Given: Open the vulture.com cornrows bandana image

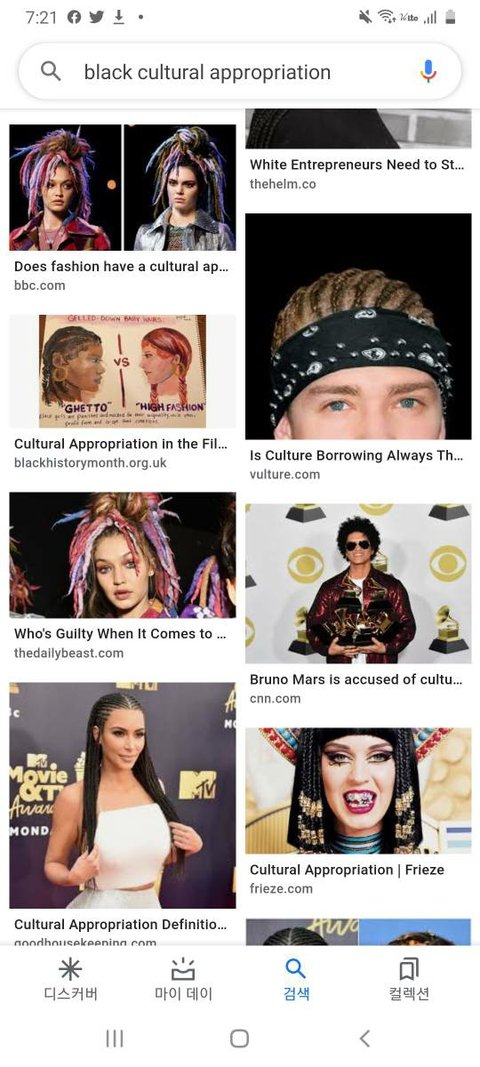Looking at the screenshot, I should pyautogui.click(x=358, y=326).
